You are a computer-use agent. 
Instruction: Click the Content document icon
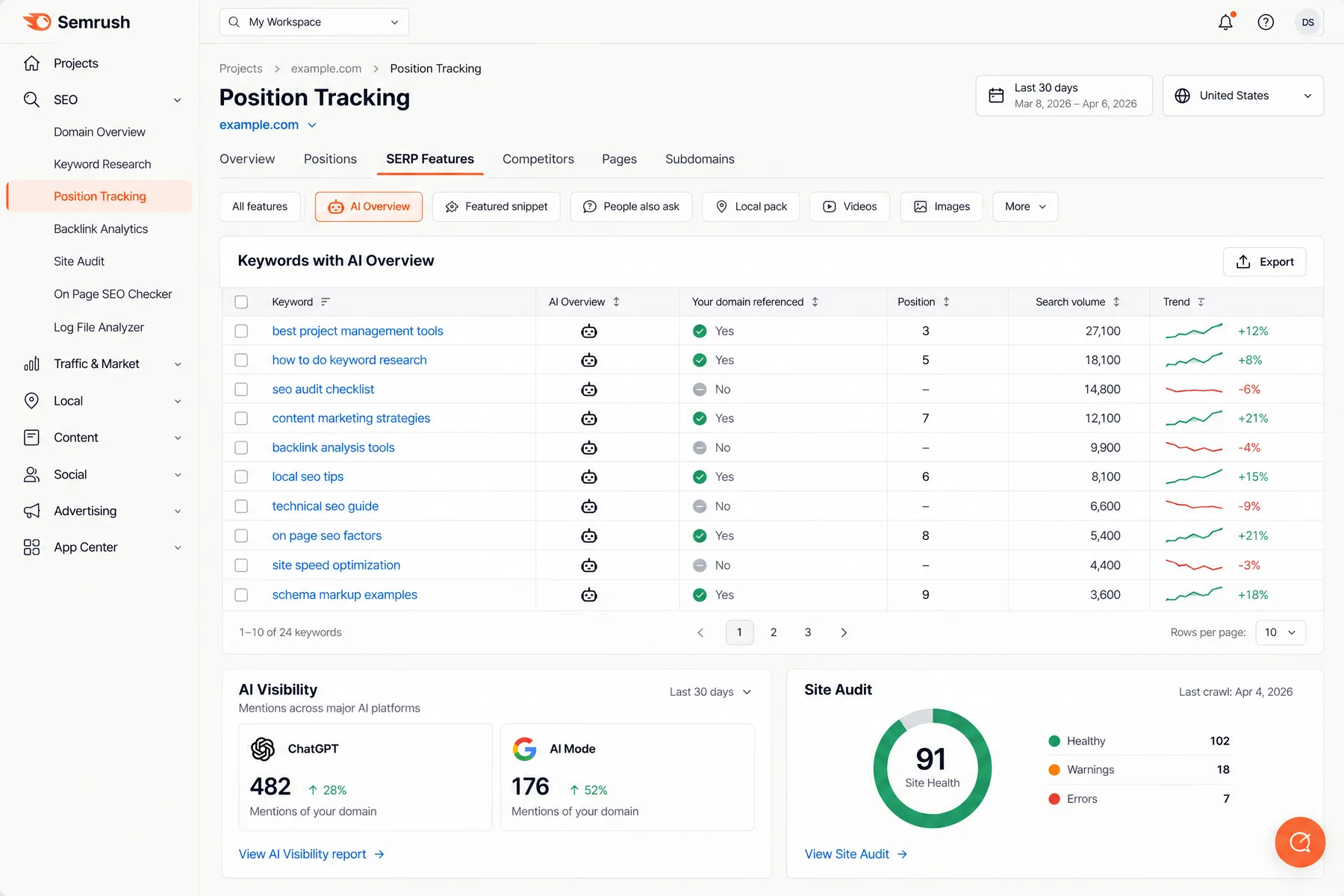tap(31, 438)
